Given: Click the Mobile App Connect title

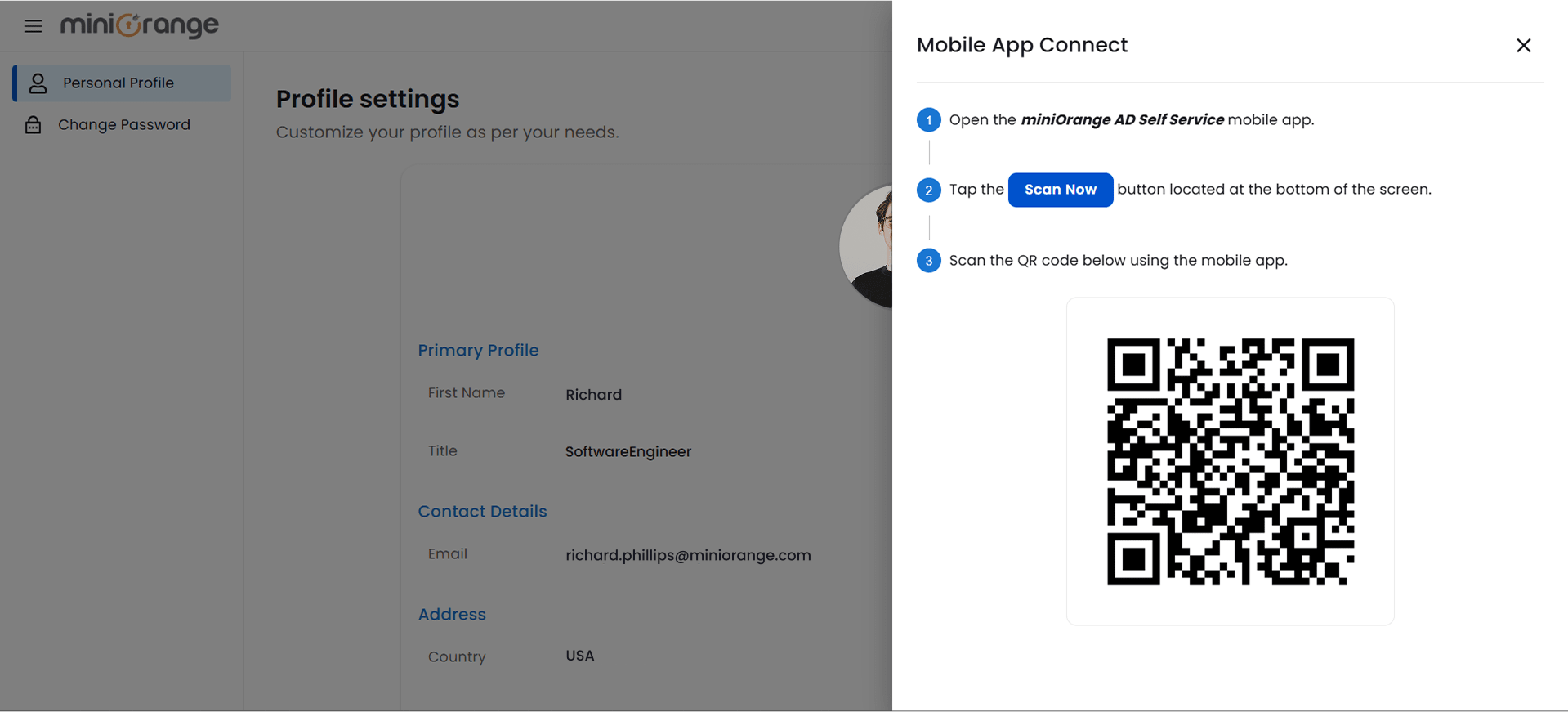Looking at the screenshot, I should 1021,45.
